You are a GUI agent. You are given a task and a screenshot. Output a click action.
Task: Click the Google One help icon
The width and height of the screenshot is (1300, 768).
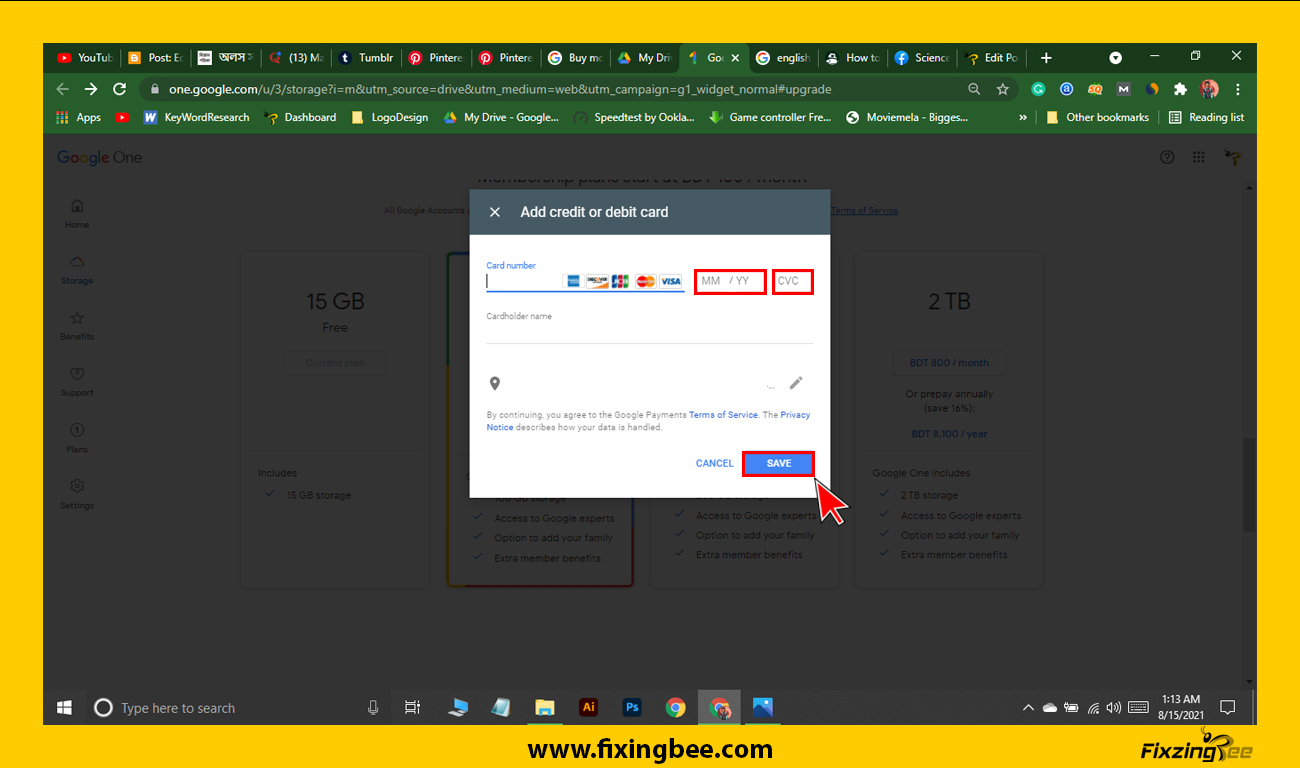pos(1166,157)
